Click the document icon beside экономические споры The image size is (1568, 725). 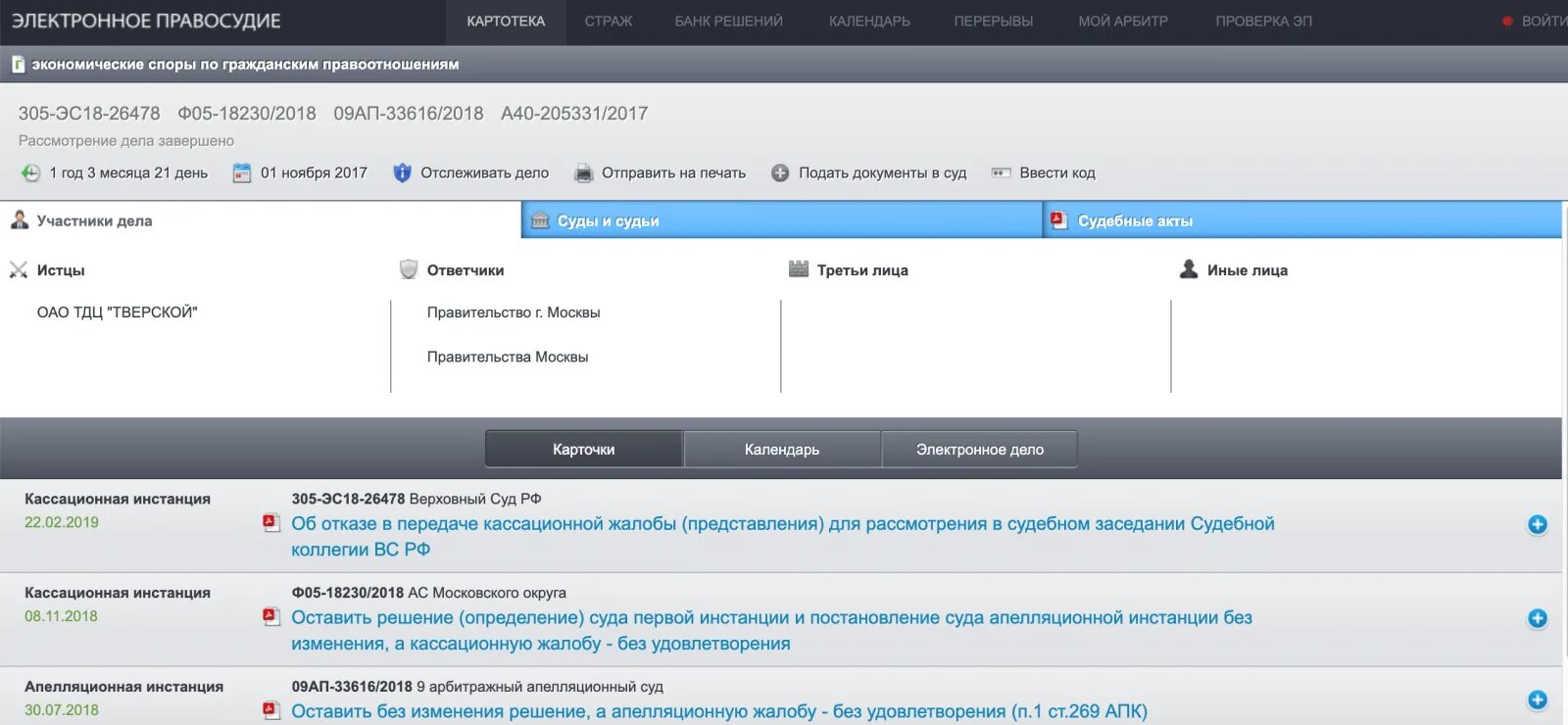(x=18, y=65)
